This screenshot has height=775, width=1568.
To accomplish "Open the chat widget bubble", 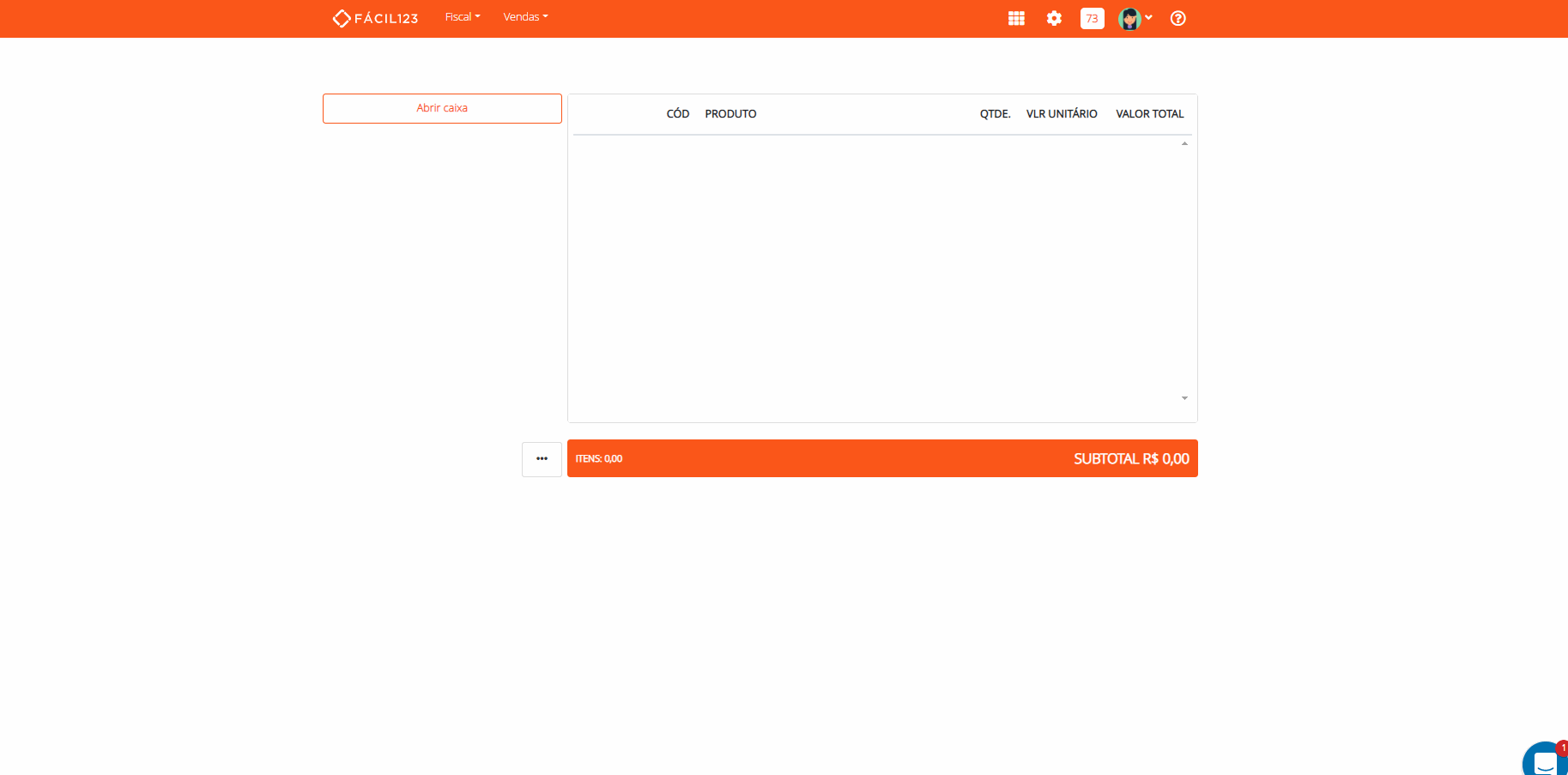I will [x=1545, y=759].
